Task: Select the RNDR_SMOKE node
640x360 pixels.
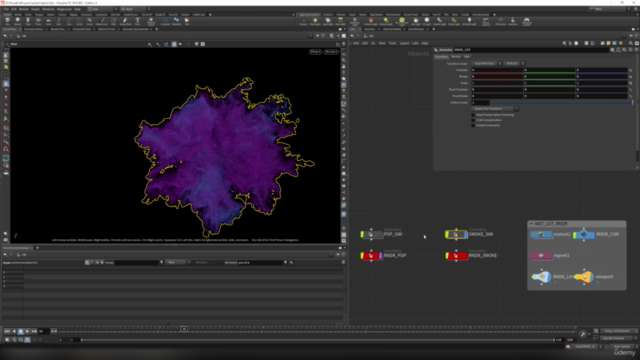Action: click(x=456, y=256)
